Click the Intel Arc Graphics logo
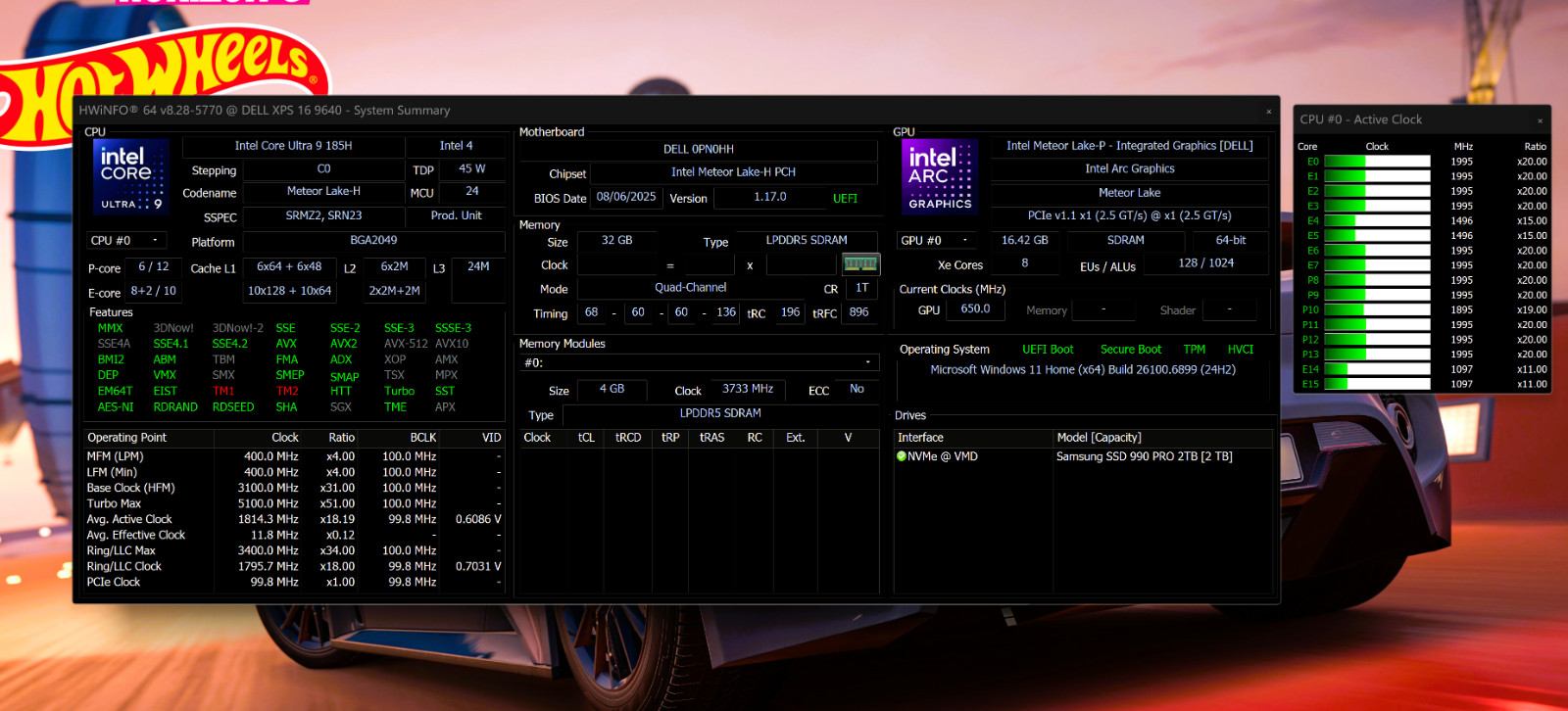The height and width of the screenshot is (711, 1568). pos(940,176)
